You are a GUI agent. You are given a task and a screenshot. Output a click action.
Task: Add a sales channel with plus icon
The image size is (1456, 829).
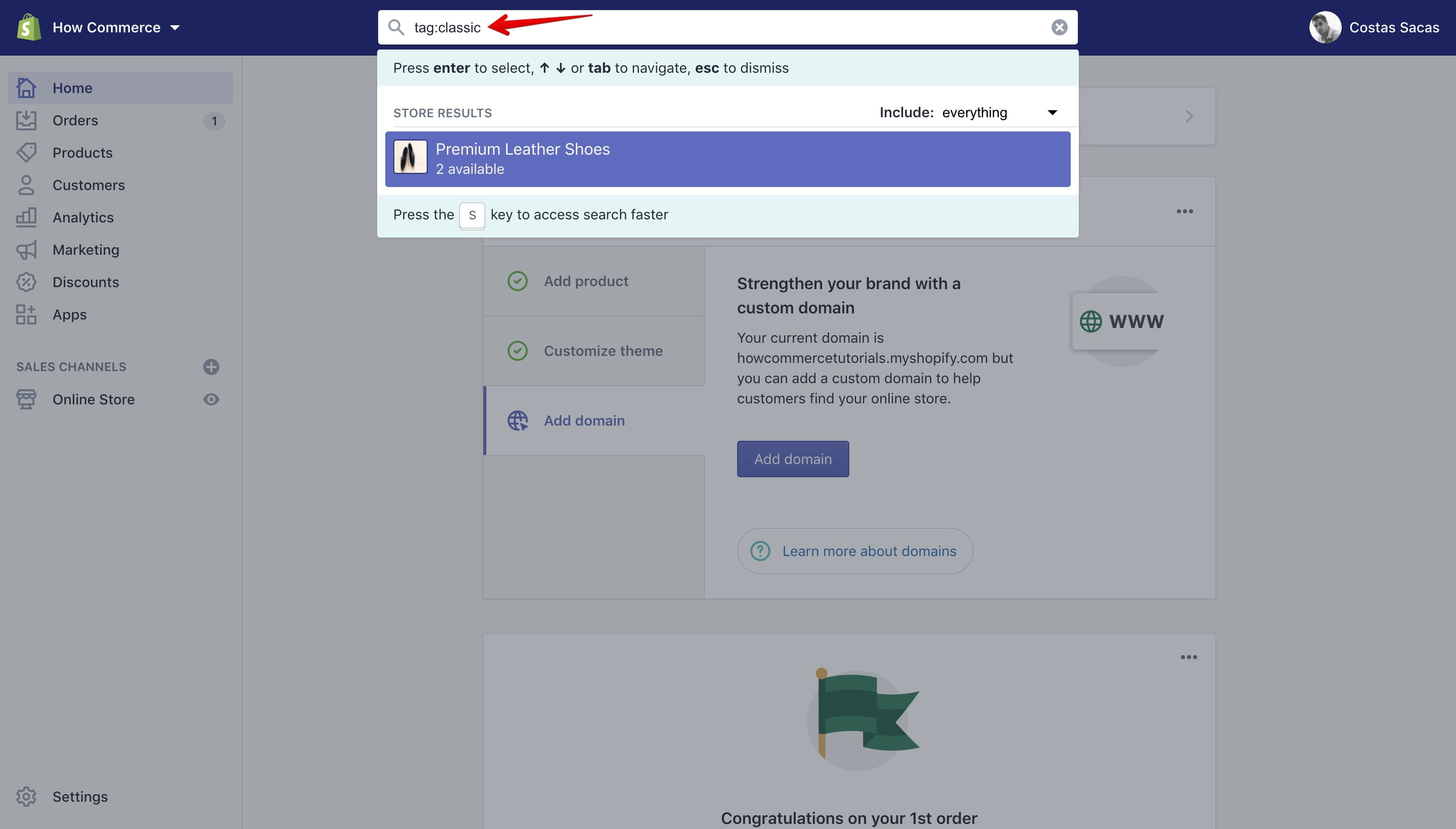coord(211,366)
